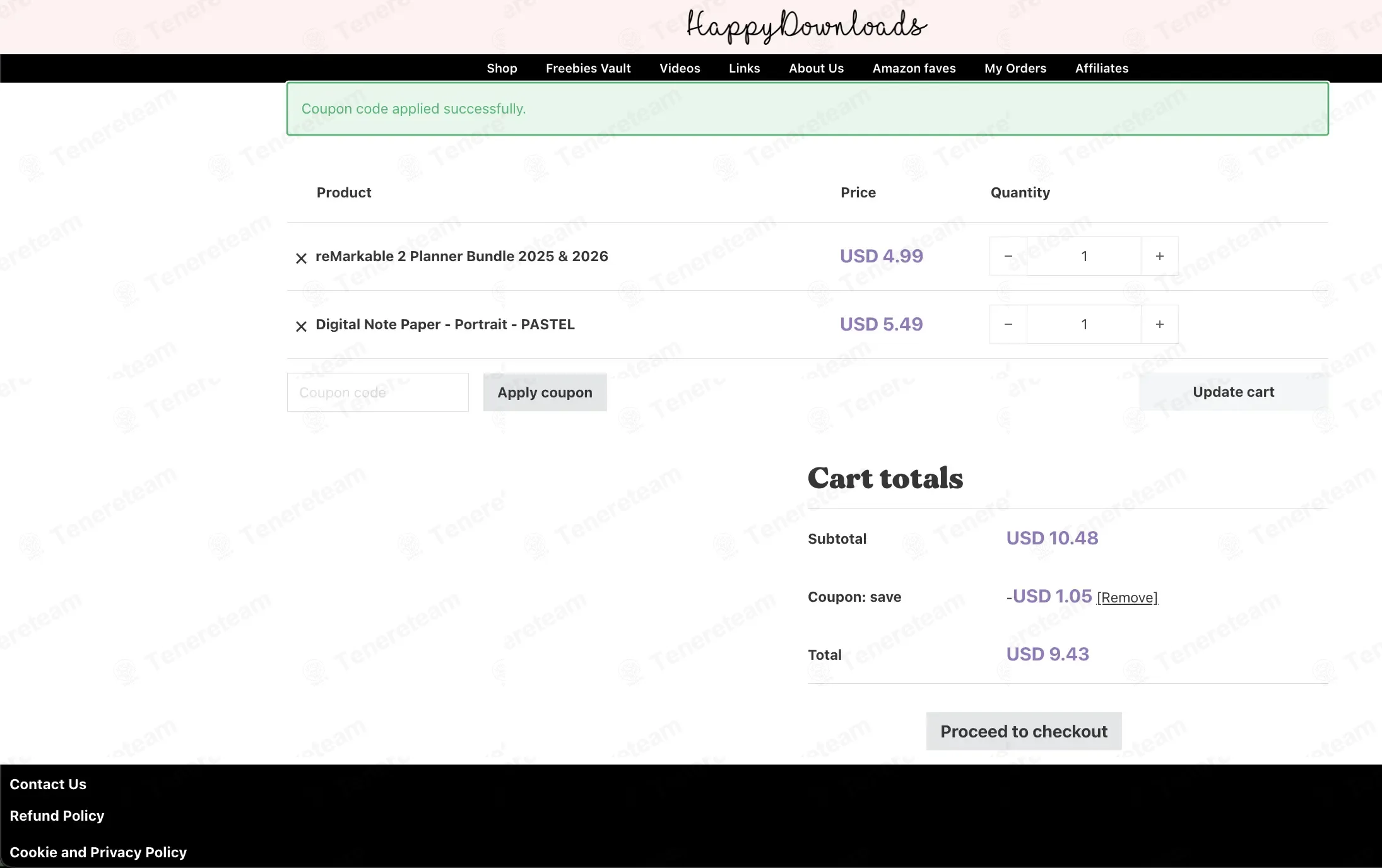Click the Total label in cart totals
Viewport: 1382px width, 868px height.
click(825, 655)
